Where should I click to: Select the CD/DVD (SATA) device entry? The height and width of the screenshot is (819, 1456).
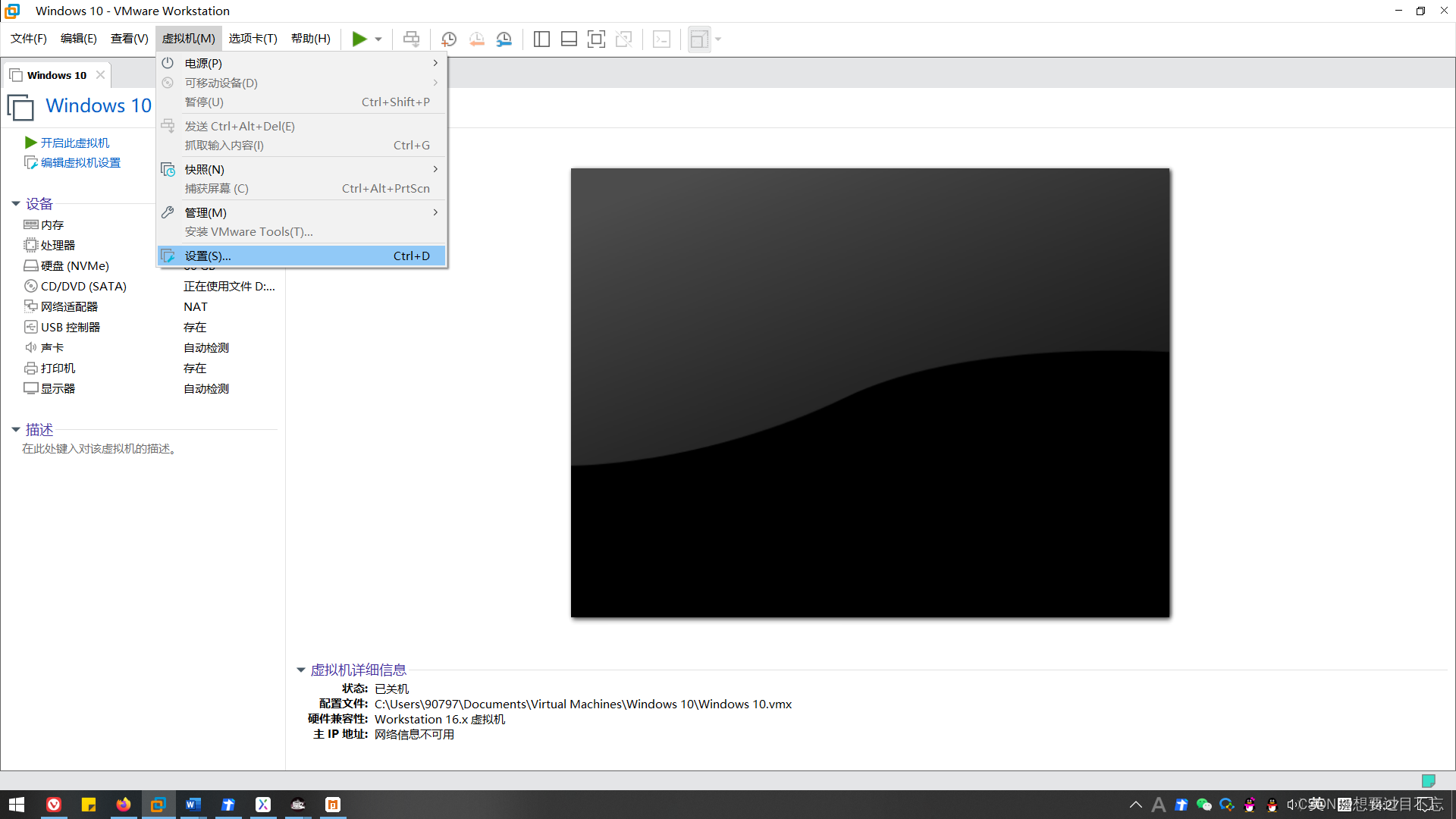[x=83, y=286]
